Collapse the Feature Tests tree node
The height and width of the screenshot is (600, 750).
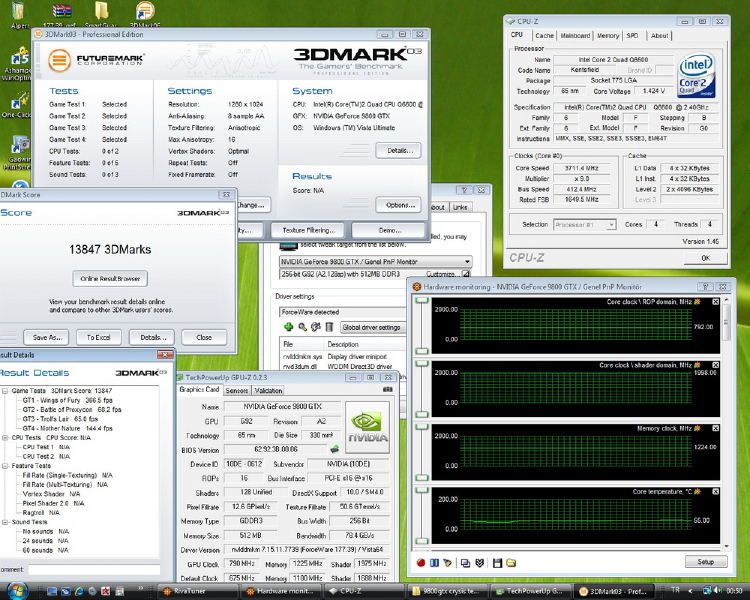coord(5,466)
